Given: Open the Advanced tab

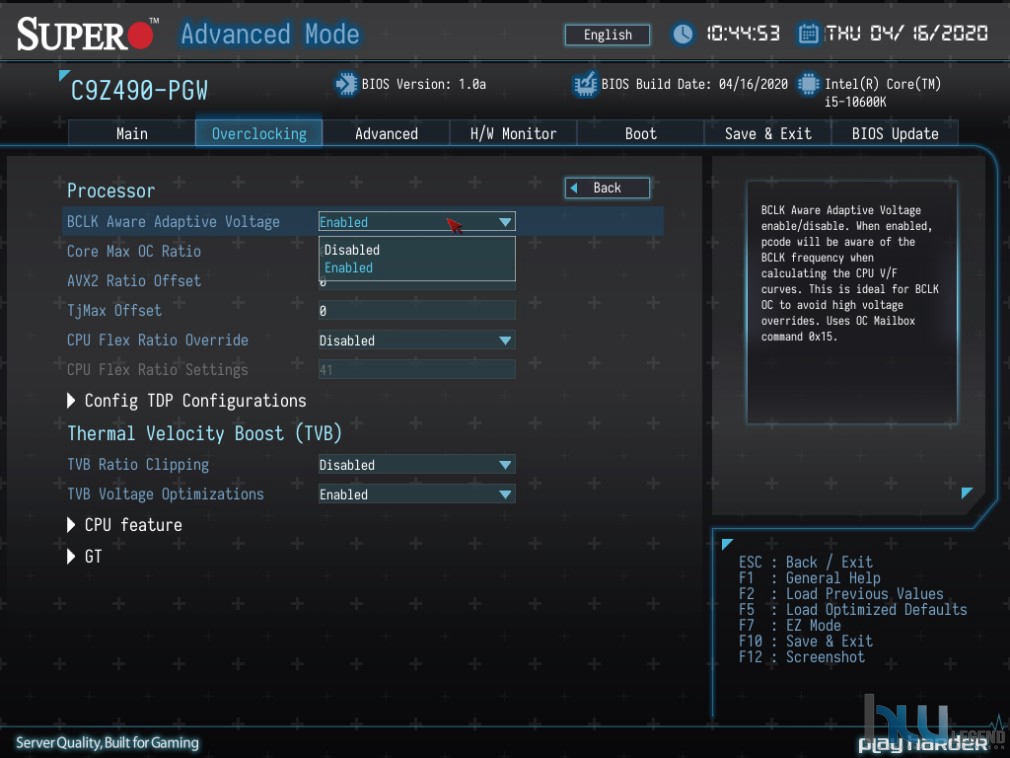Looking at the screenshot, I should [386, 133].
